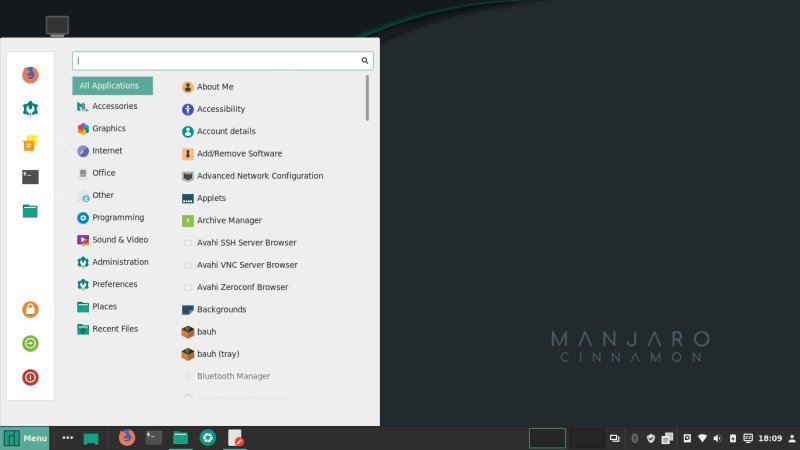Click inside the menu search field
Image resolution: width=800 pixels, height=450 pixels.
click(x=215, y=61)
